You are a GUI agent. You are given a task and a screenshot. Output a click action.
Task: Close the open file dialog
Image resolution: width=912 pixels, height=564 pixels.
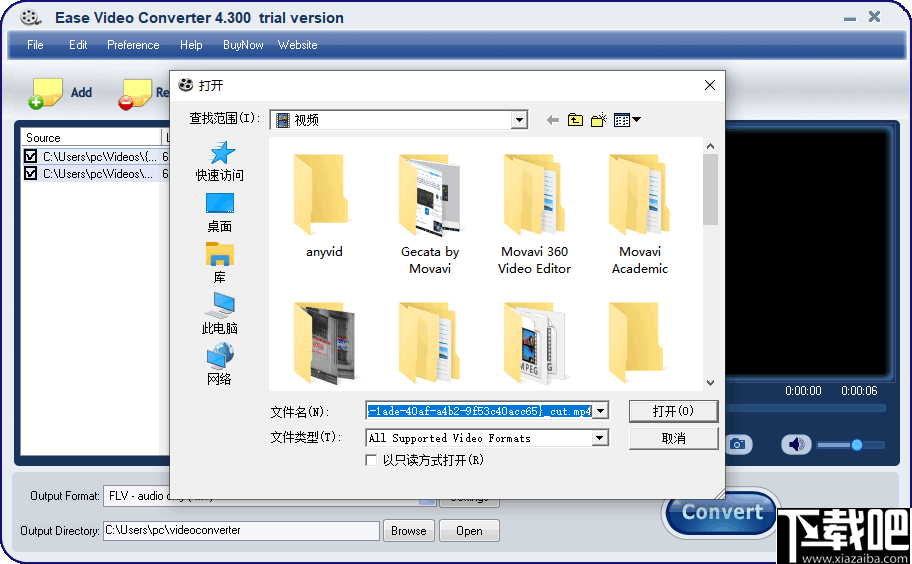point(710,85)
